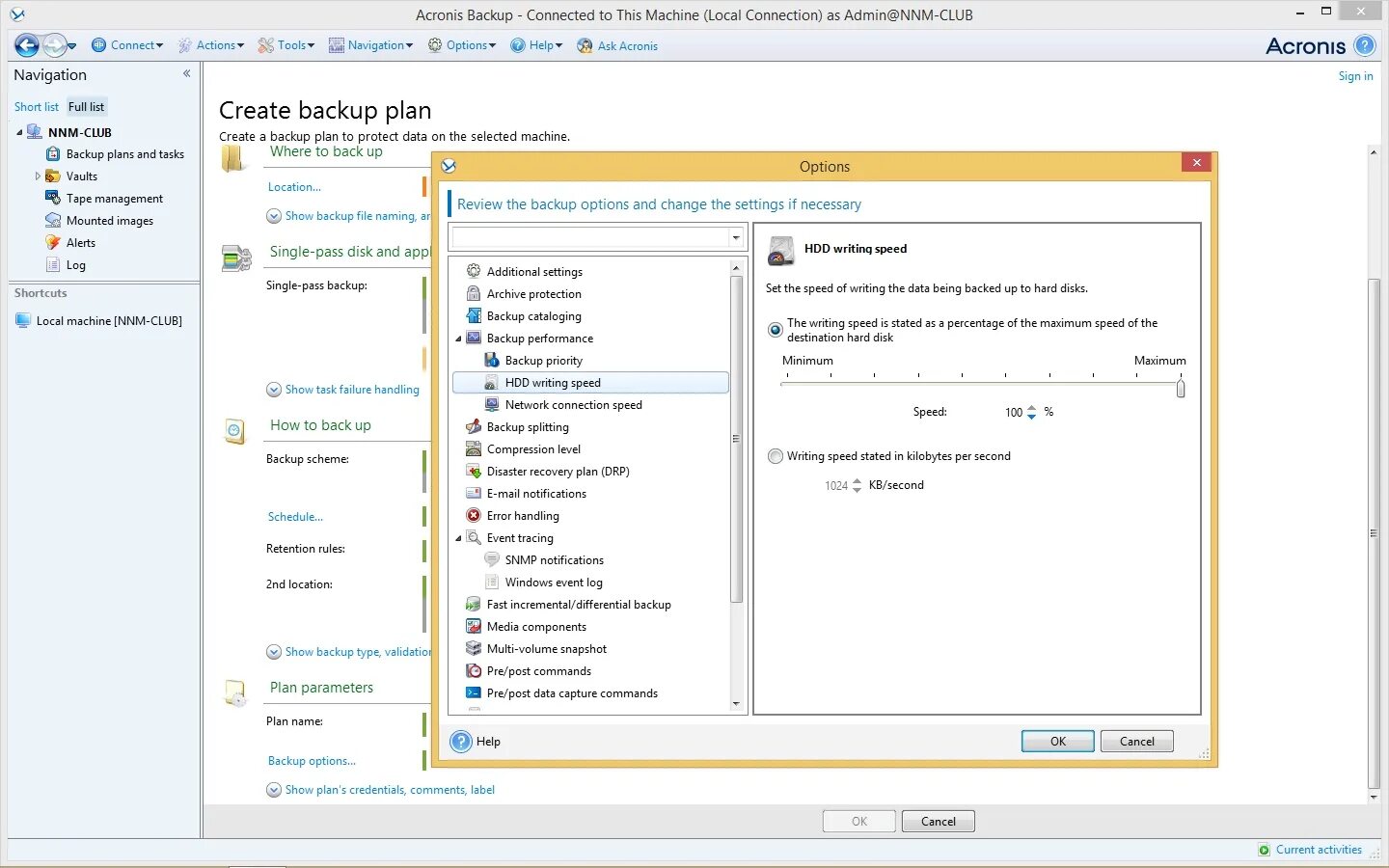
Task: Click the Disaster recovery plan icon
Action: click(x=474, y=471)
